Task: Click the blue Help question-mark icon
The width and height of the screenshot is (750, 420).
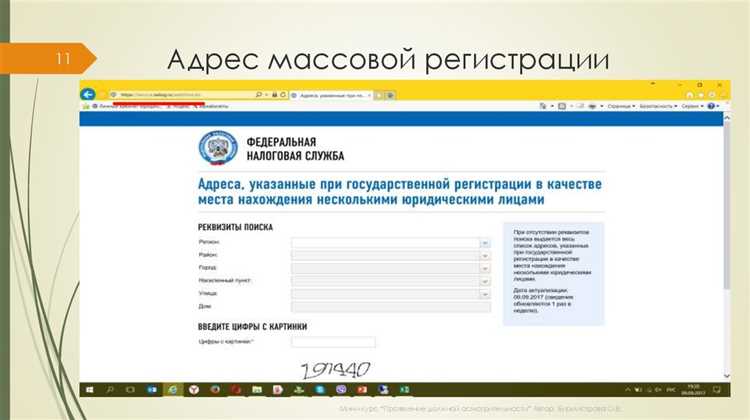Action: click(x=711, y=106)
